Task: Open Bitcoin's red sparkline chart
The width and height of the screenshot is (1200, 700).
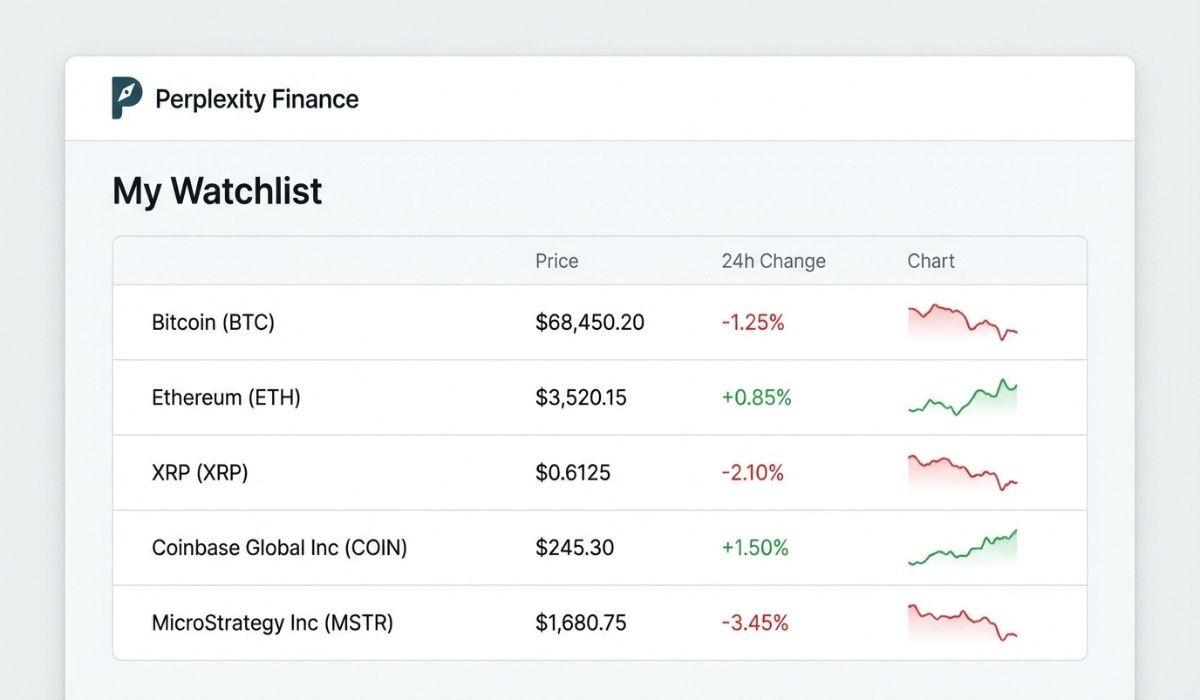Action: click(961, 322)
